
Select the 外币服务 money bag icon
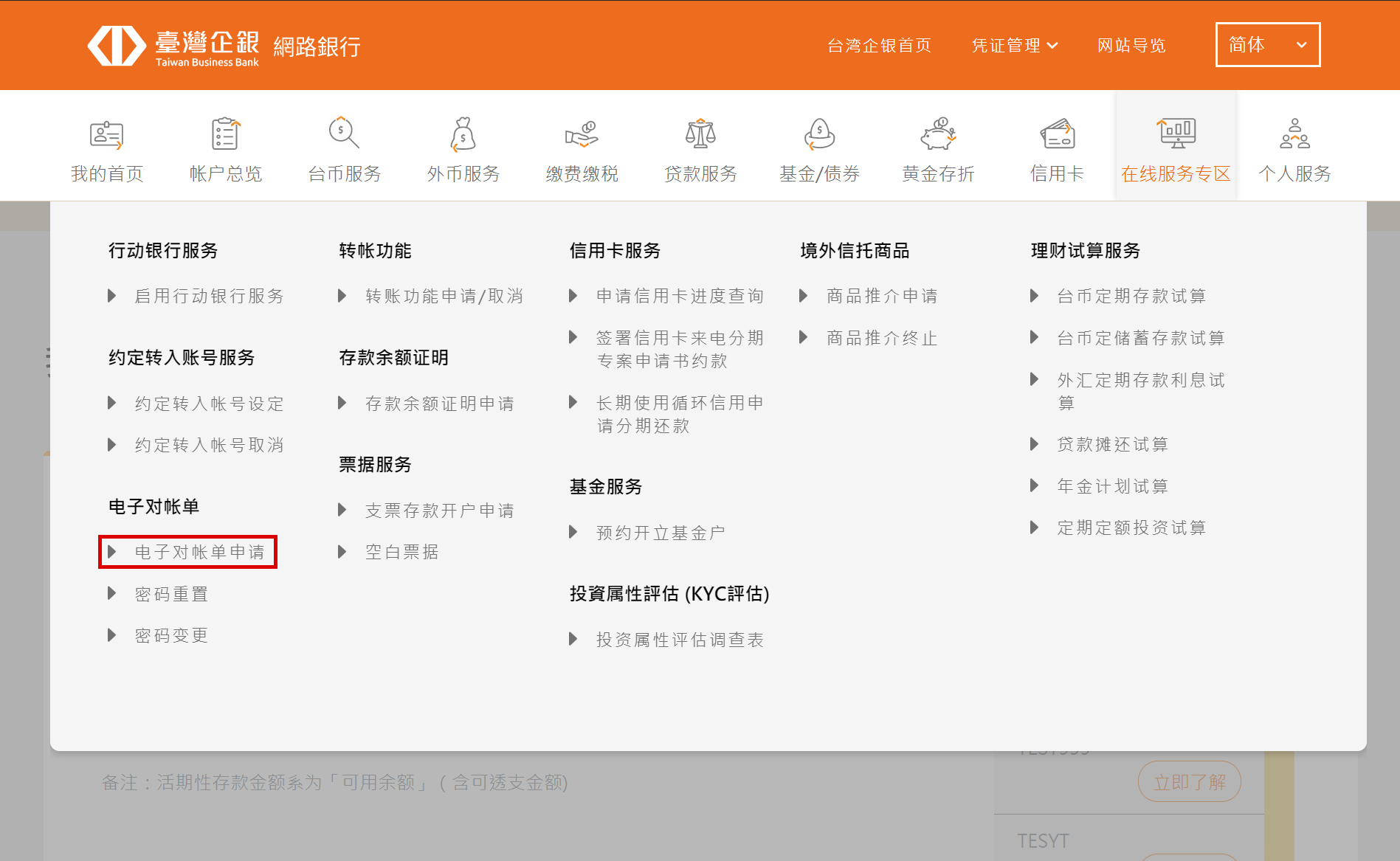click(x=463, y=134)
